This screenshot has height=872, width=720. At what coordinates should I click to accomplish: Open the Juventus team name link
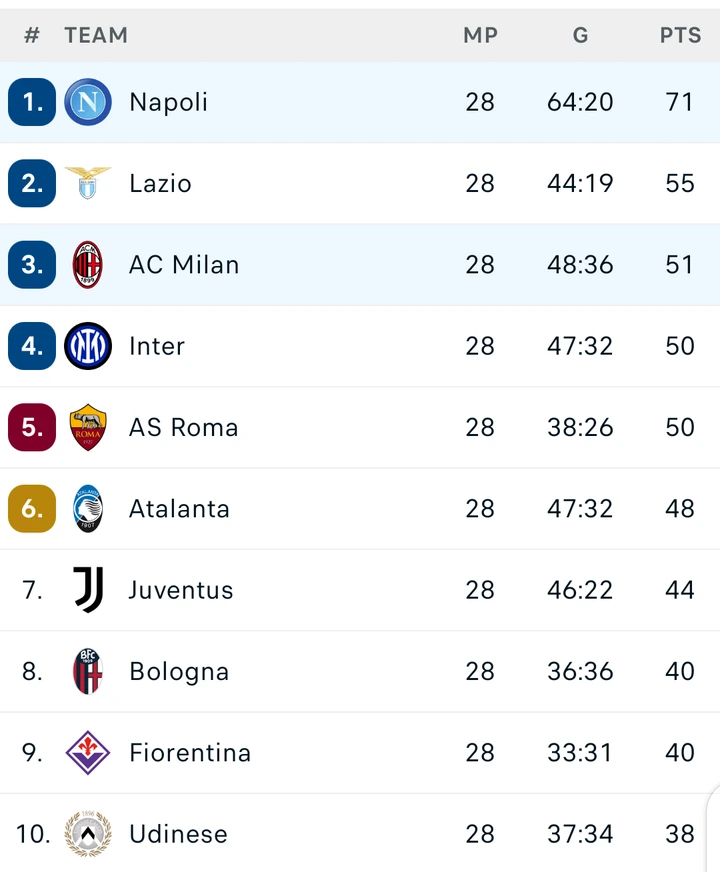pyautogui.click(x=181, y=590)
